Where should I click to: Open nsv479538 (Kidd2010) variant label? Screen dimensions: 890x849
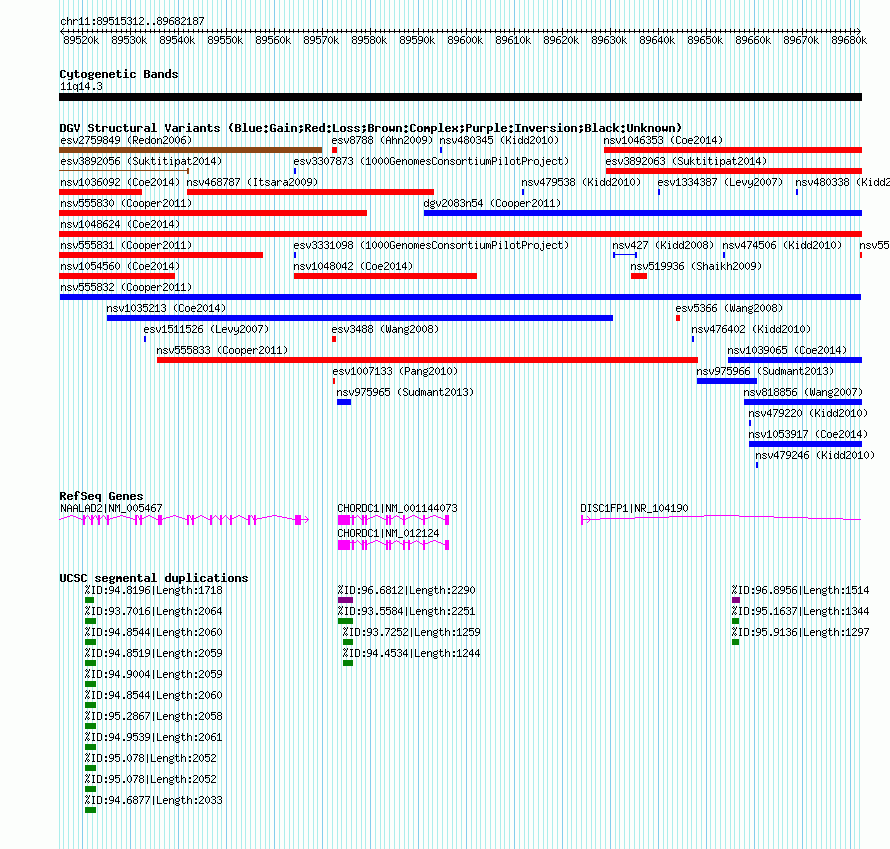[x=581, y=182]
